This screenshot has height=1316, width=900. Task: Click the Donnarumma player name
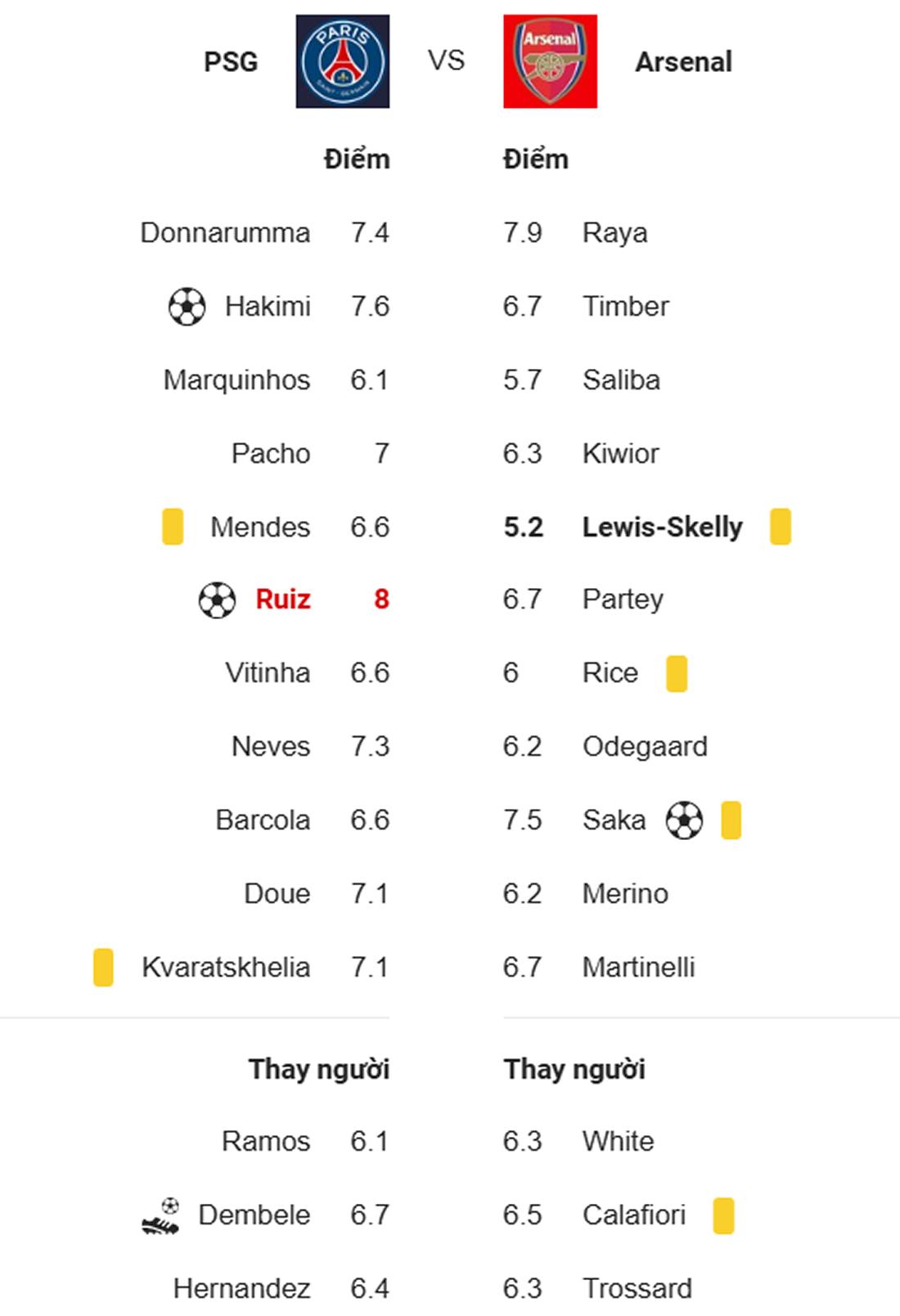click(225, 233)
